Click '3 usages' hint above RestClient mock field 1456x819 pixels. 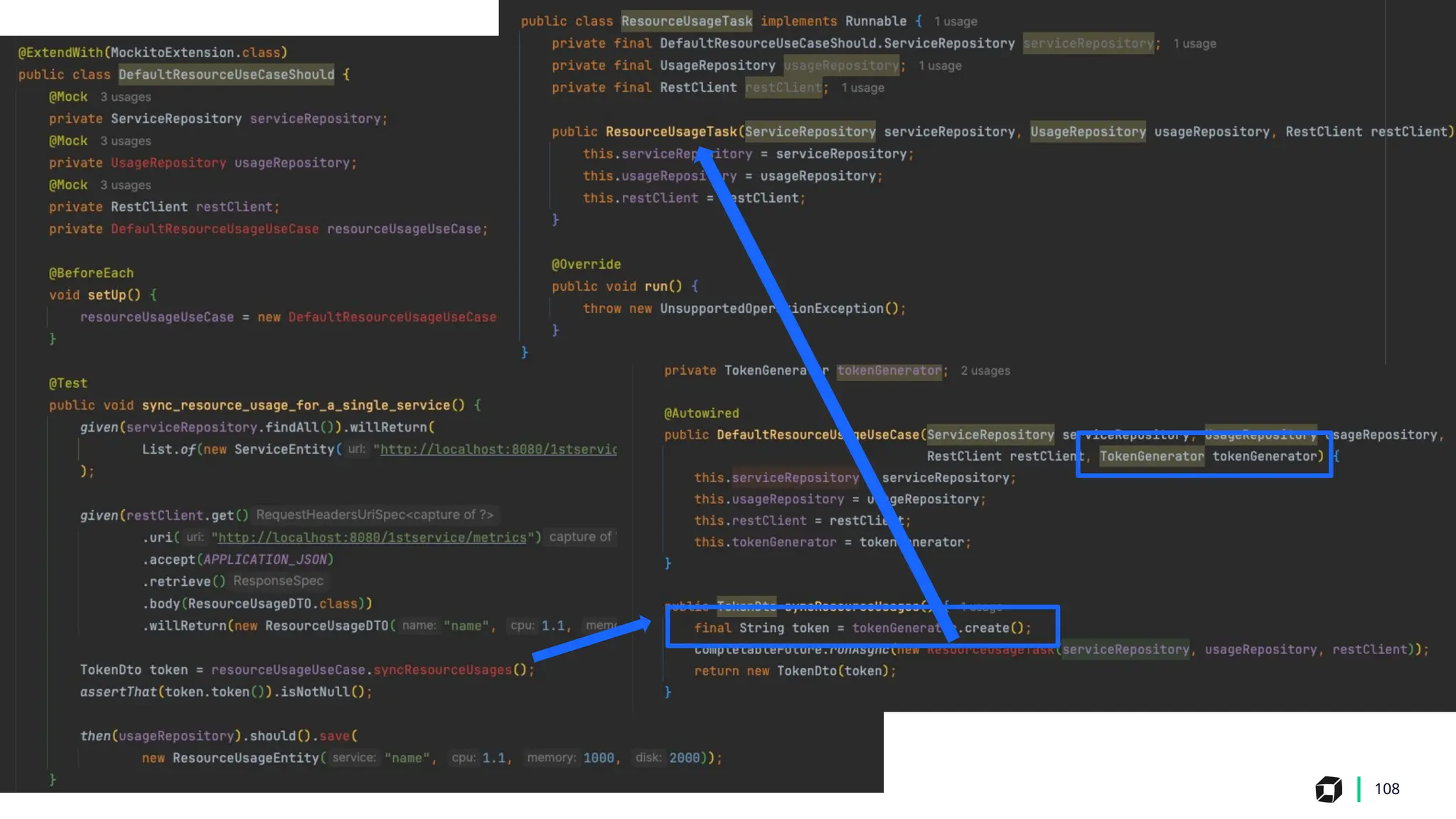coord(125,185)
